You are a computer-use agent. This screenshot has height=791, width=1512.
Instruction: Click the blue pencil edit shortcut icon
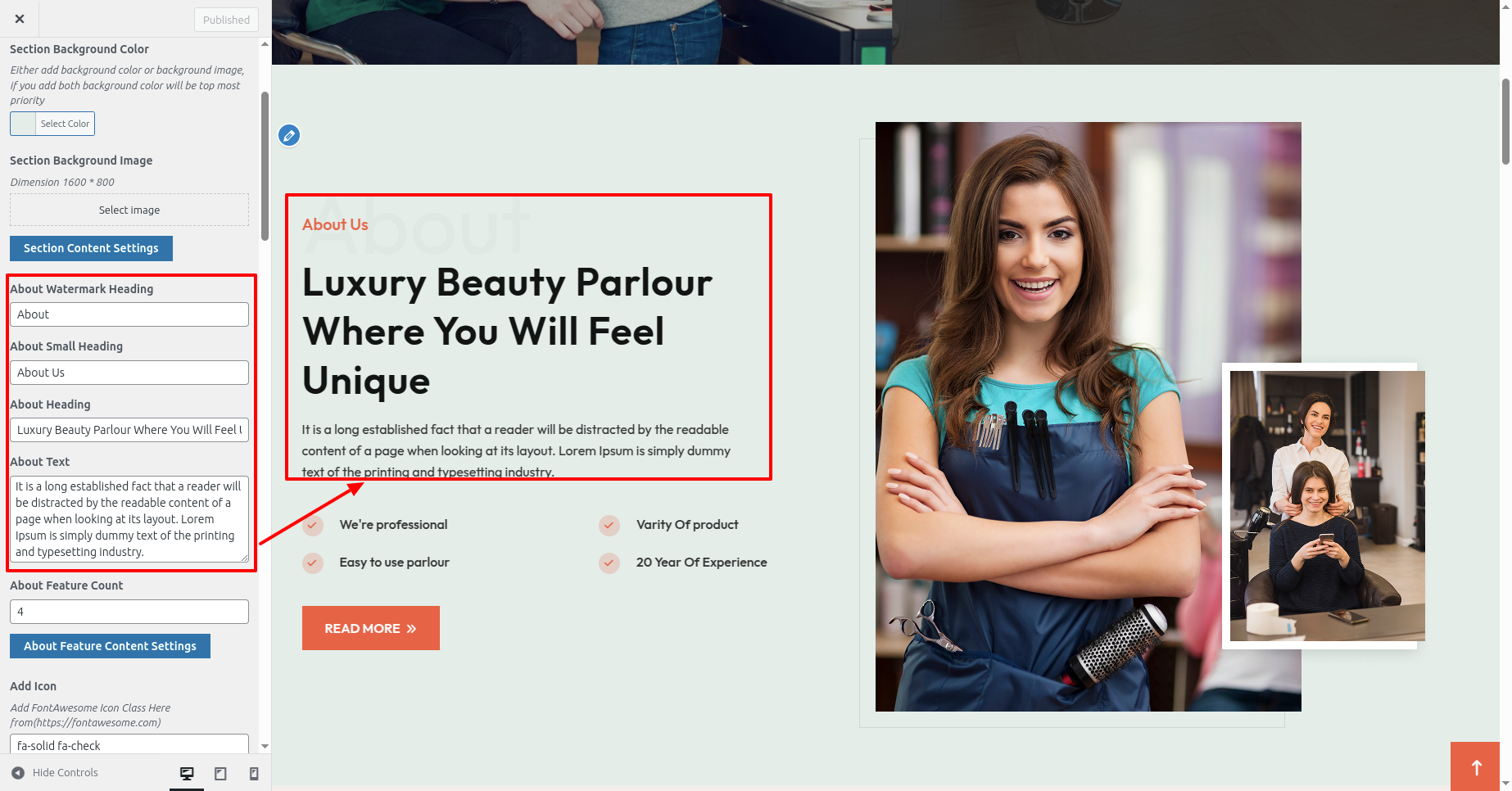289,135
